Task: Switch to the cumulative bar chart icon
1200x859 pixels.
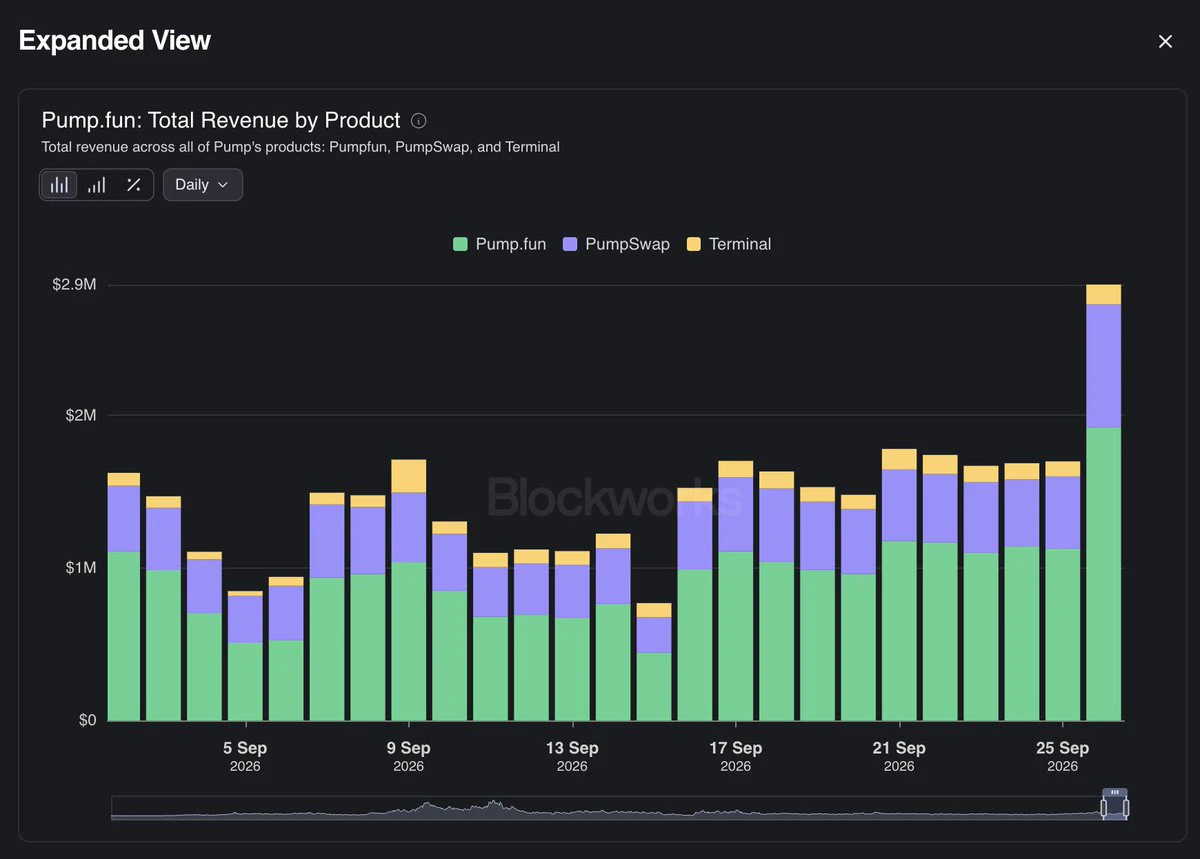Action: (96, 185)
